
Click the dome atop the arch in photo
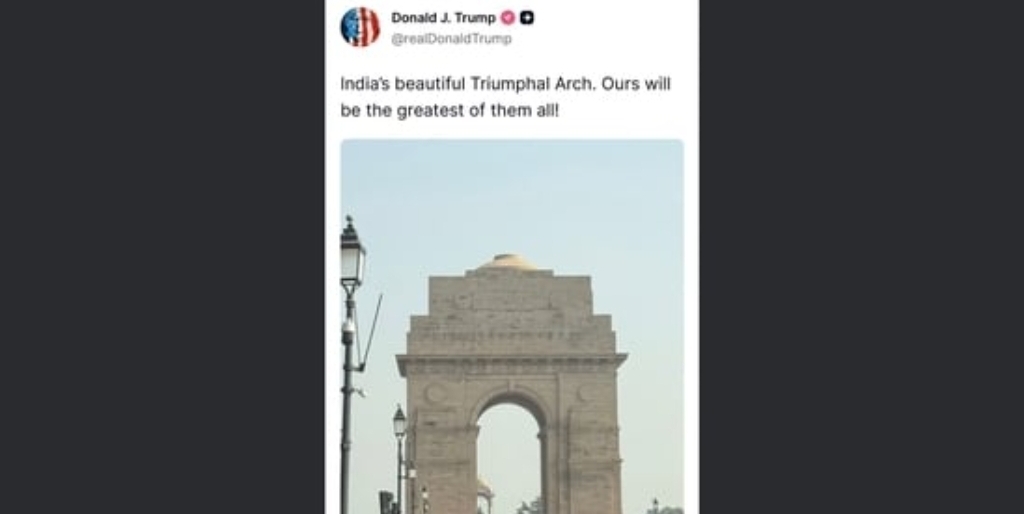click(509, 262)
